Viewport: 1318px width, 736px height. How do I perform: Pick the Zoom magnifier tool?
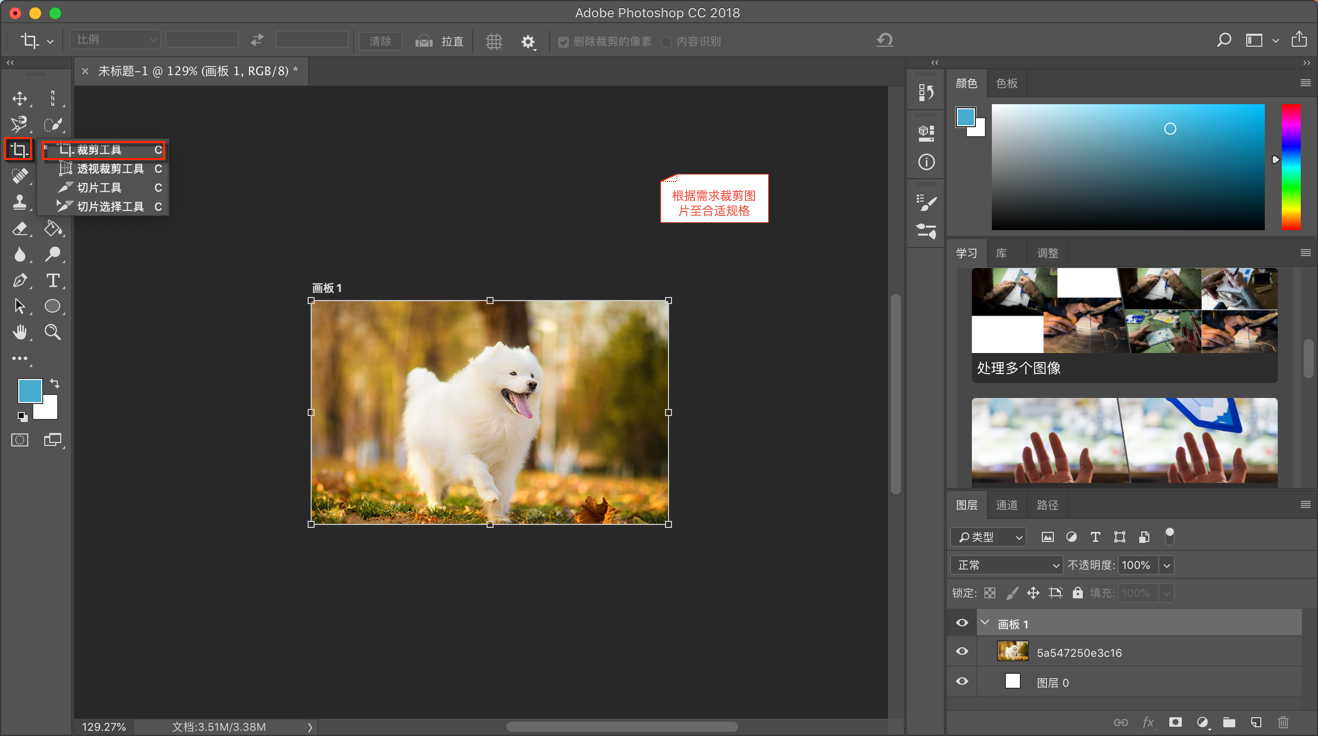pos(53,332)
